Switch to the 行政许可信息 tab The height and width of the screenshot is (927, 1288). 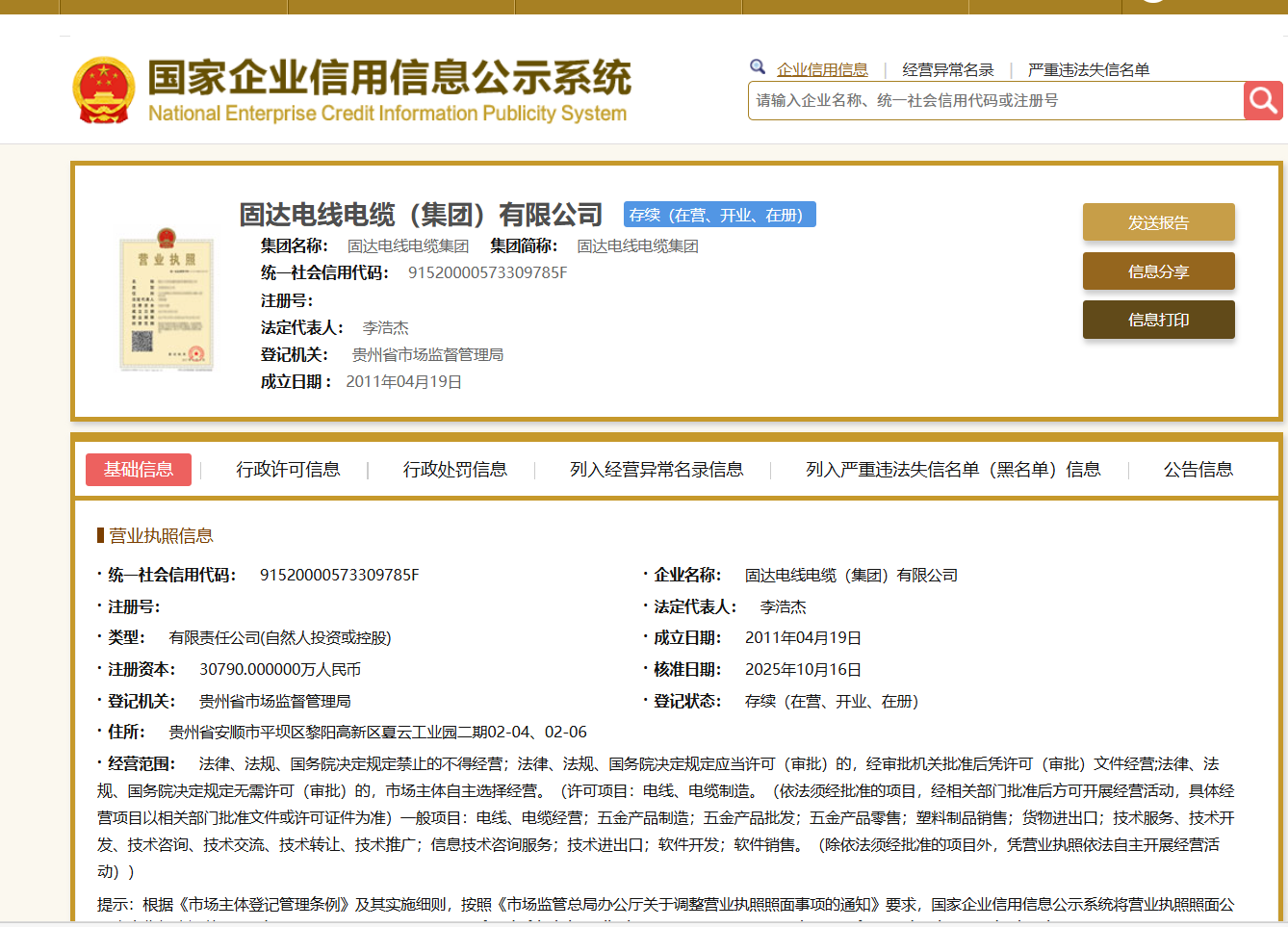click(x=288, y=470)
